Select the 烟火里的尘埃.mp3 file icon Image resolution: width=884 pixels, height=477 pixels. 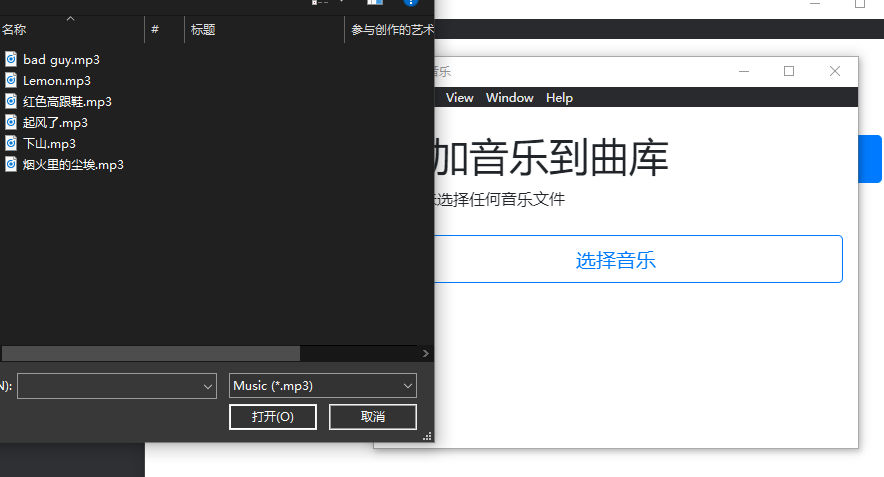[x=11, y=164]
